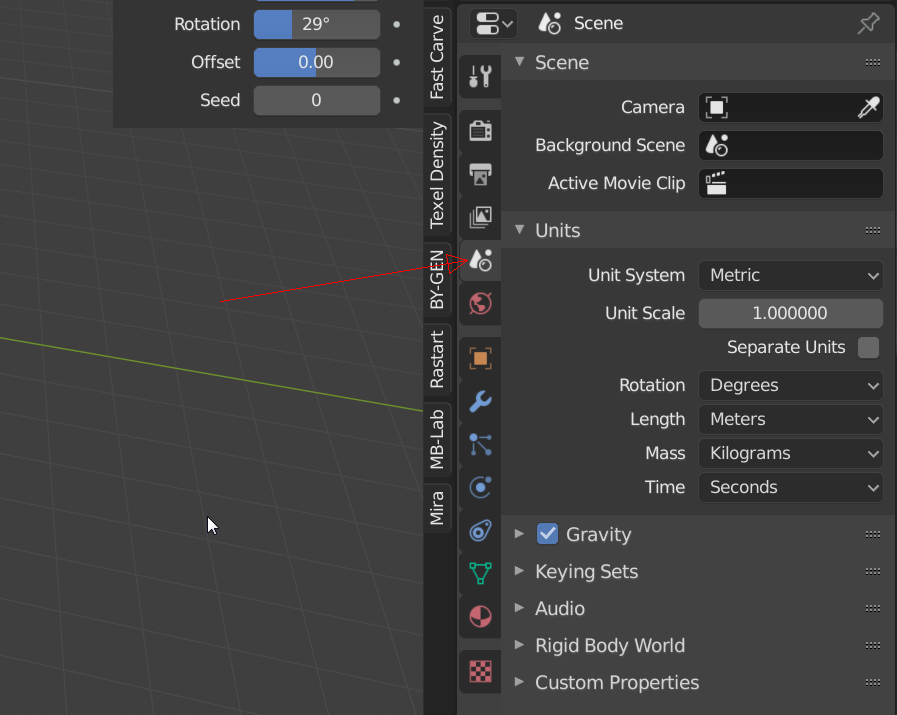The width and height of the screenshot is (897, 715).
Task: Open the World properties tab
Action: pyautogui.click(x=480, y=304)
